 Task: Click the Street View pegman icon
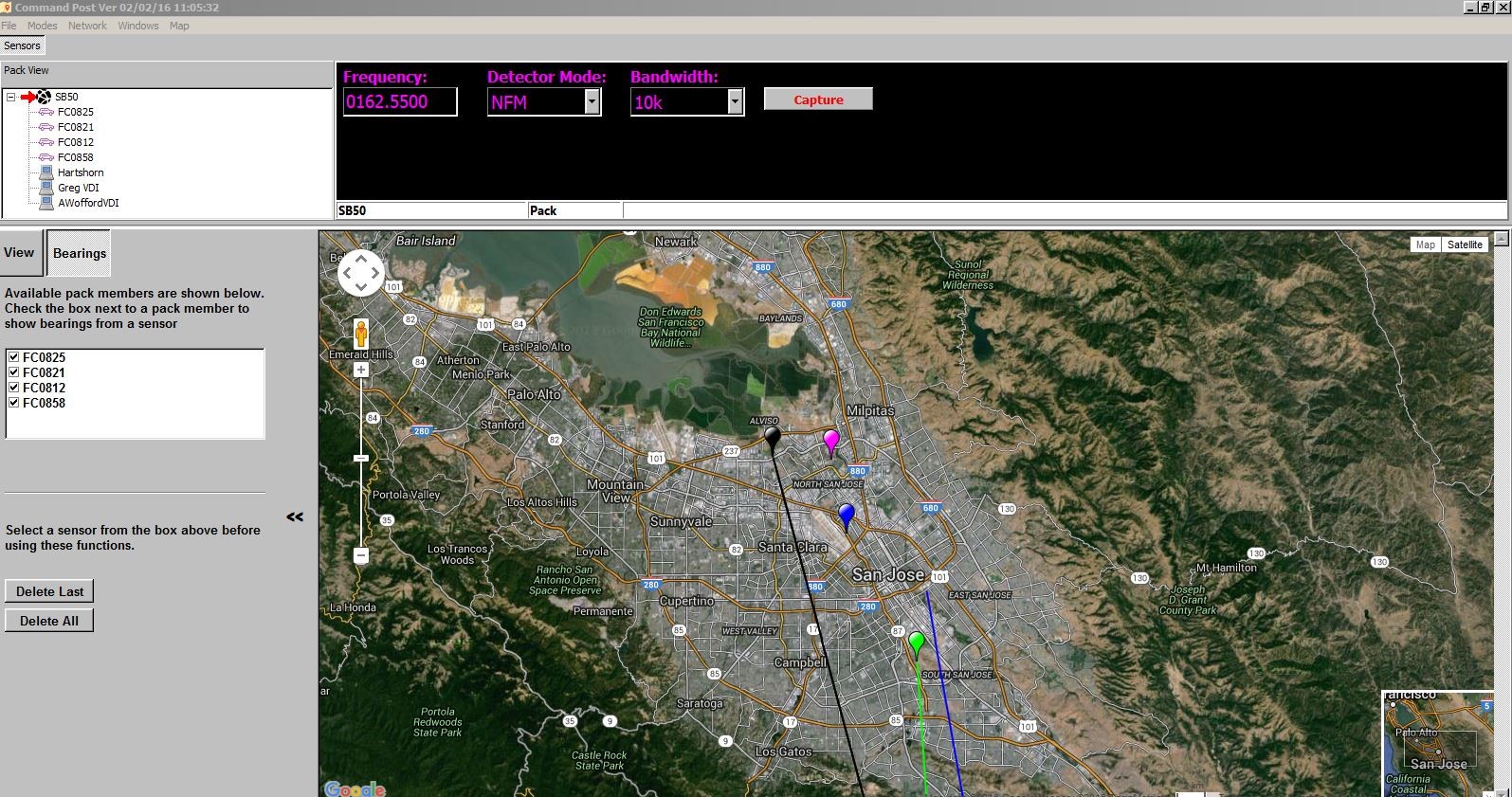pyautogui.click(x=361, y=334)
